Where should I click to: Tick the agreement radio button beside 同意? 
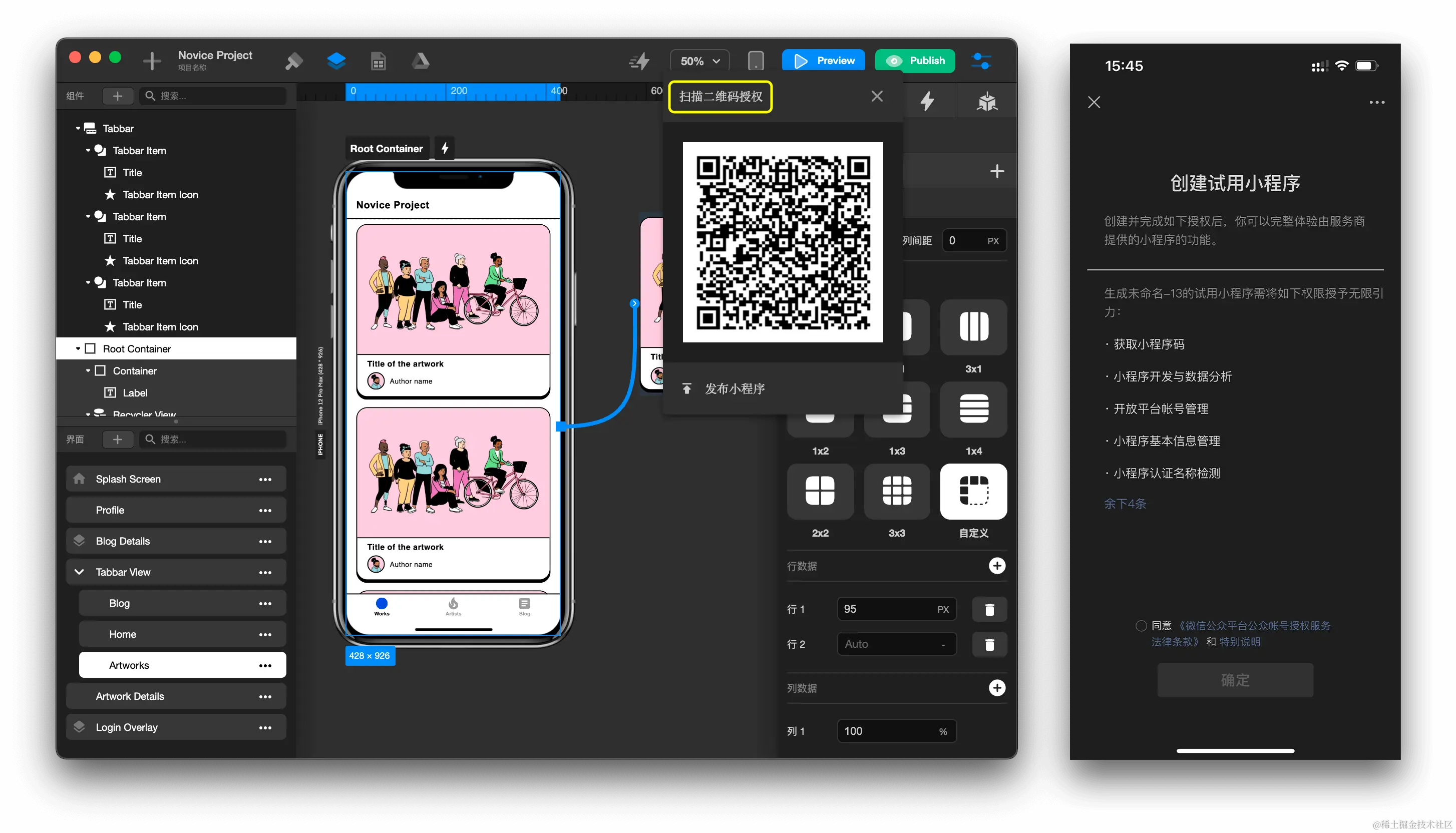(x=1141, y=626)
